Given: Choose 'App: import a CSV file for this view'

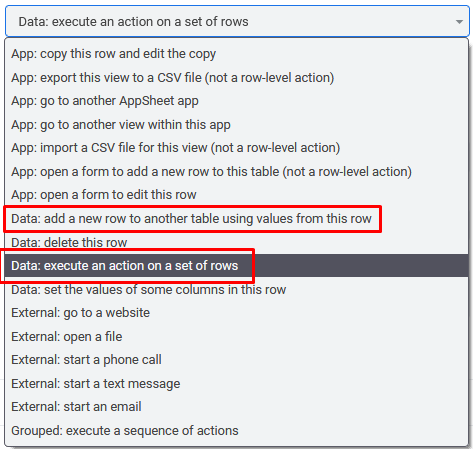Looking at the screenshot, I should tap(236, 148).
